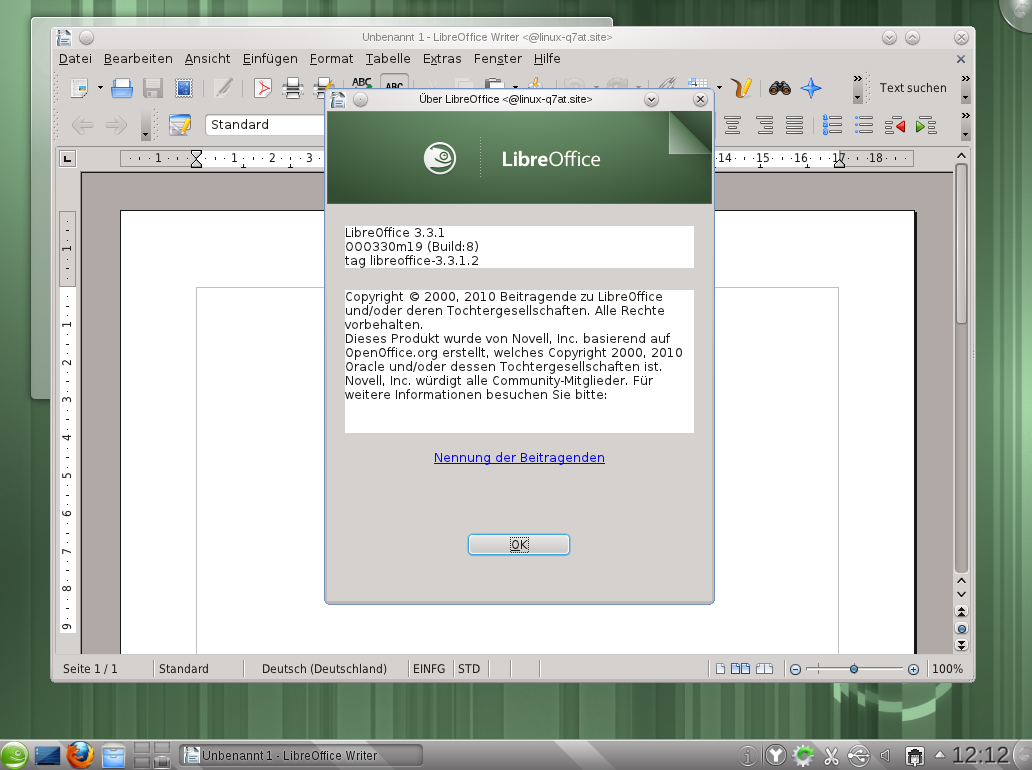The height and width of the screenshot is (770, 1032).
Task: Click the Navigator compass icon
Action: pos(811,88)
